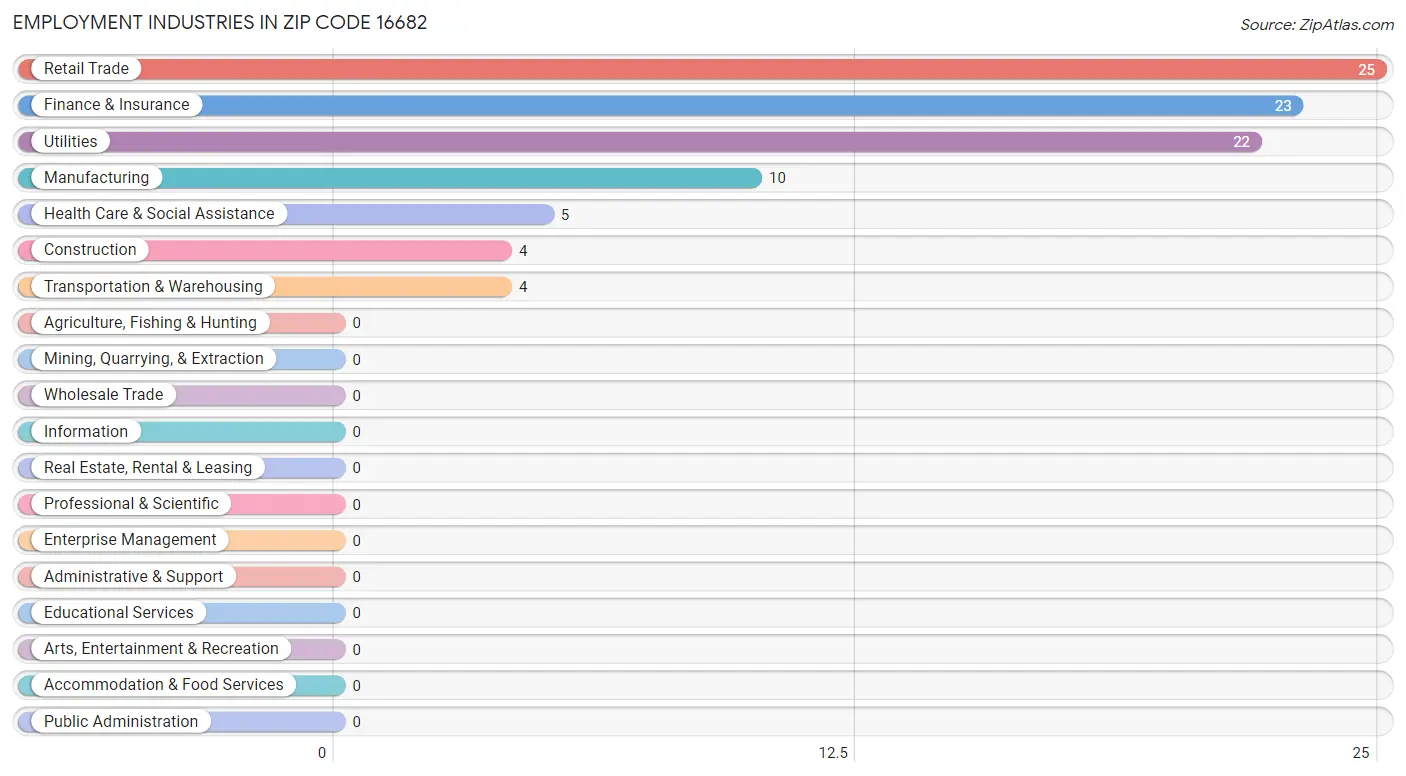Click the chart title Employment Industries
Viewport: 1406px width, 776px height.
coord(220,22)
